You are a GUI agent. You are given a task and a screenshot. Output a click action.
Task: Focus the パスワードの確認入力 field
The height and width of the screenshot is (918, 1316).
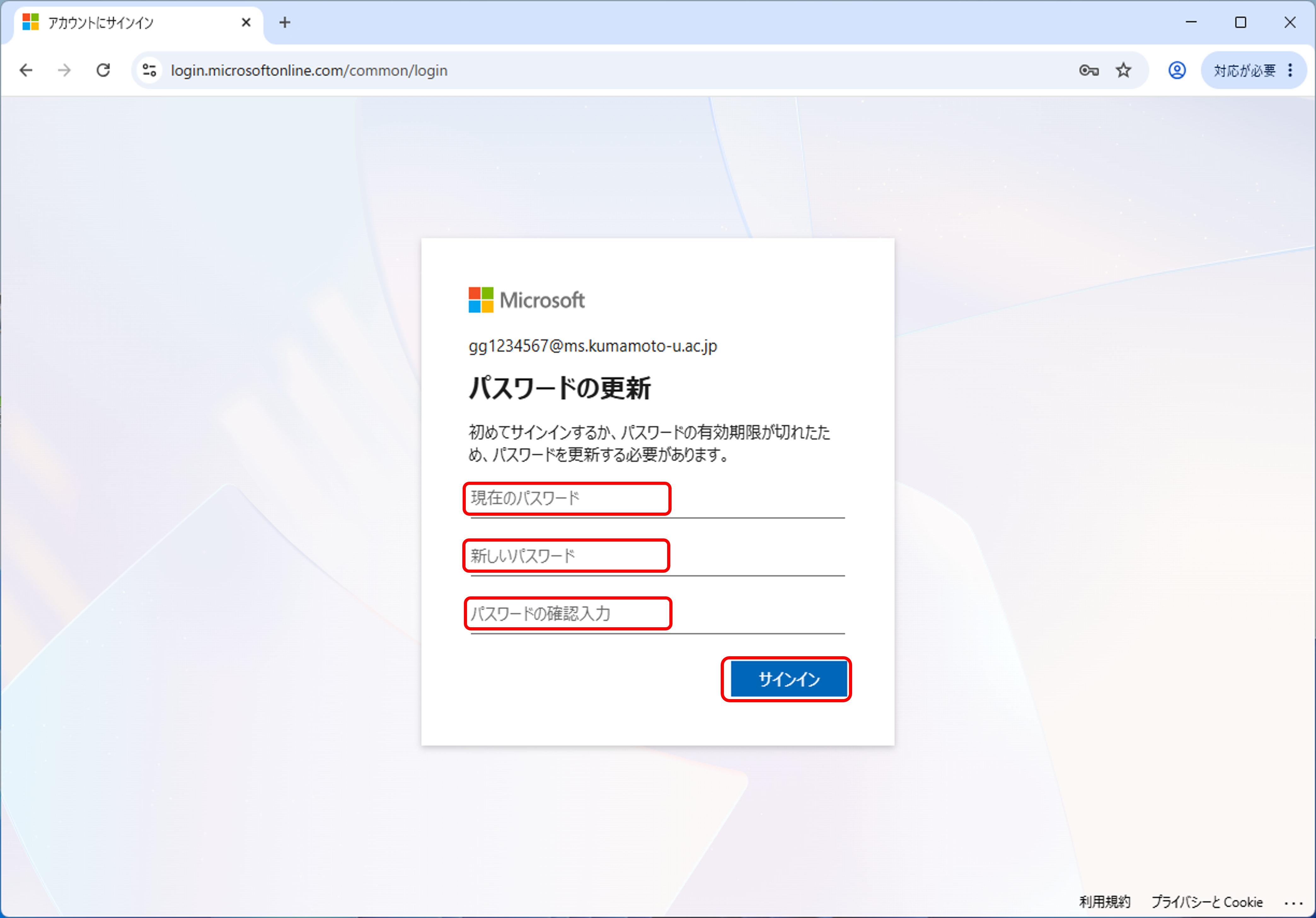[657, 614]
